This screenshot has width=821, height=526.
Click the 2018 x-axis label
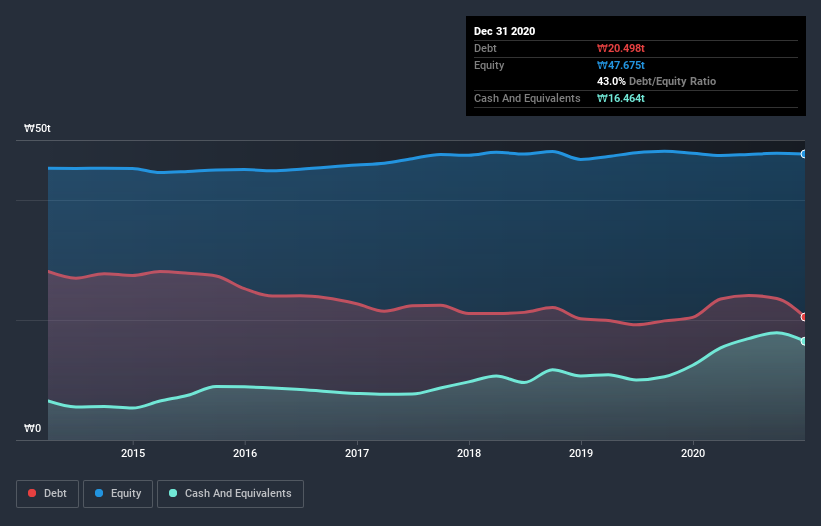pyautogui.click(x=469, y=453)
